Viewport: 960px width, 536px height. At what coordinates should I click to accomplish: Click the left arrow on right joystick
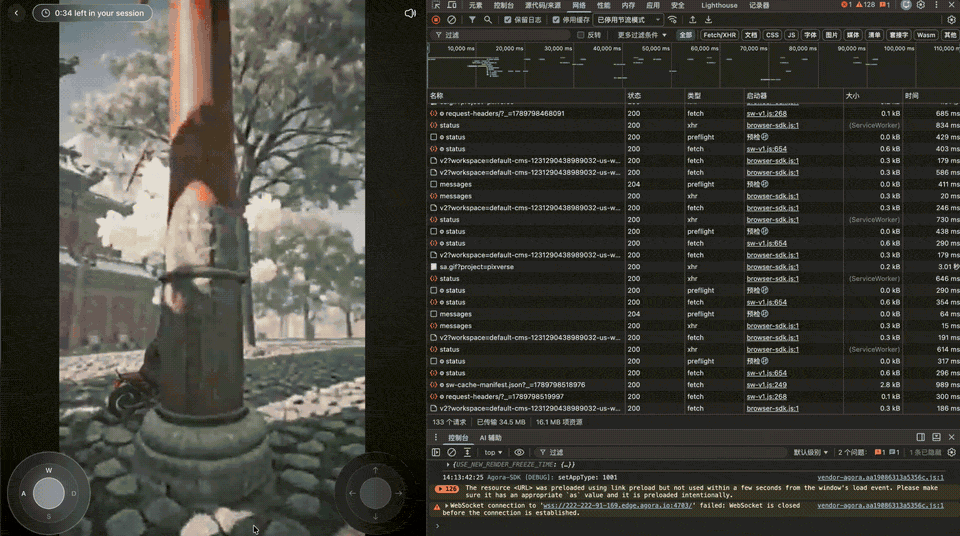pyautogui.click(x=352, y=493)
